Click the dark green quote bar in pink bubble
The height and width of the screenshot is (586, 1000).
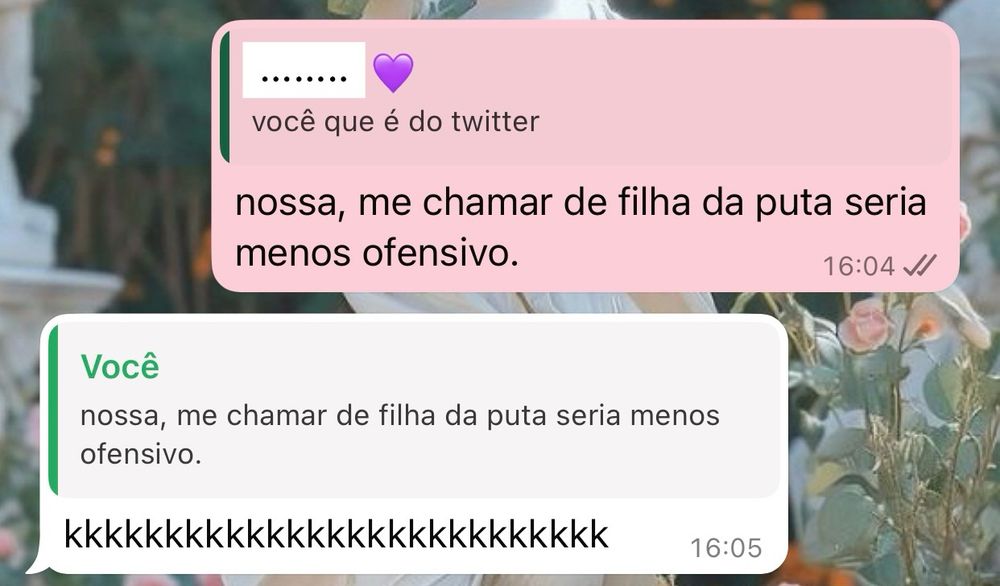[224, 96]
